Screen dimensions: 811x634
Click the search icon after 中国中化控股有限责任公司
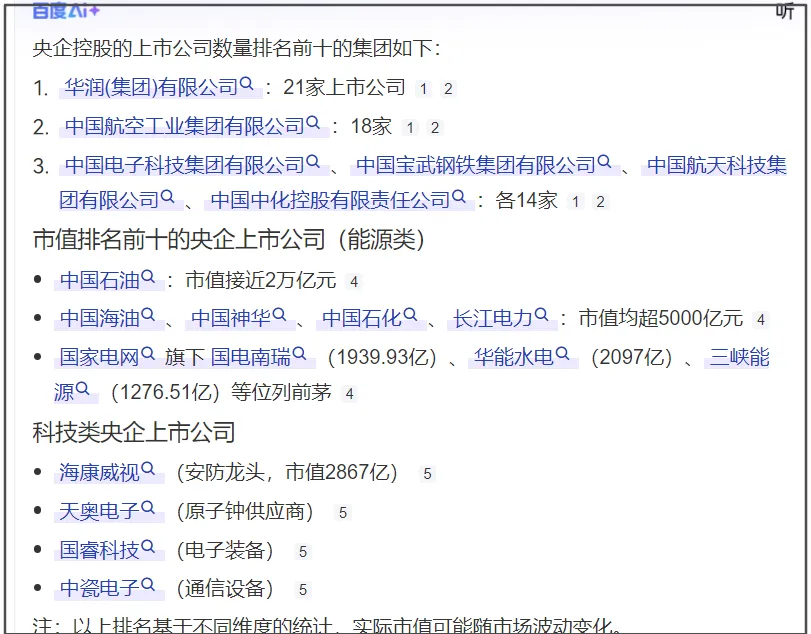pyautogui.click(x=458, y=196)
